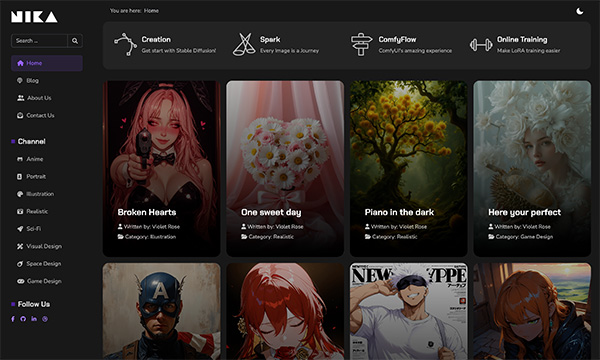Open Contact Us page
600x360 pixels.
tap(40, 115)
